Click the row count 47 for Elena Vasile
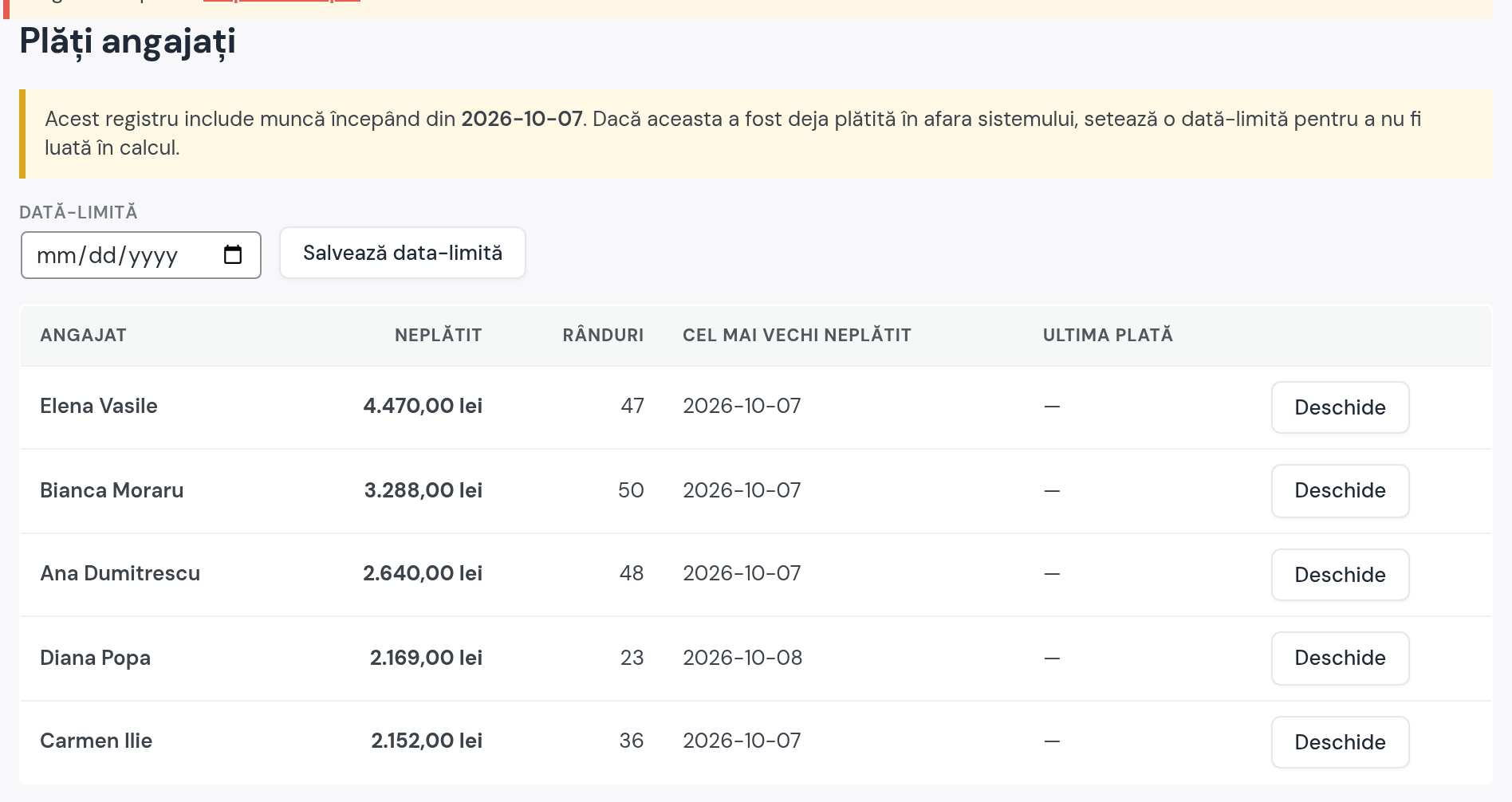This screenshot has height=802, width=1512. [632, 406]
